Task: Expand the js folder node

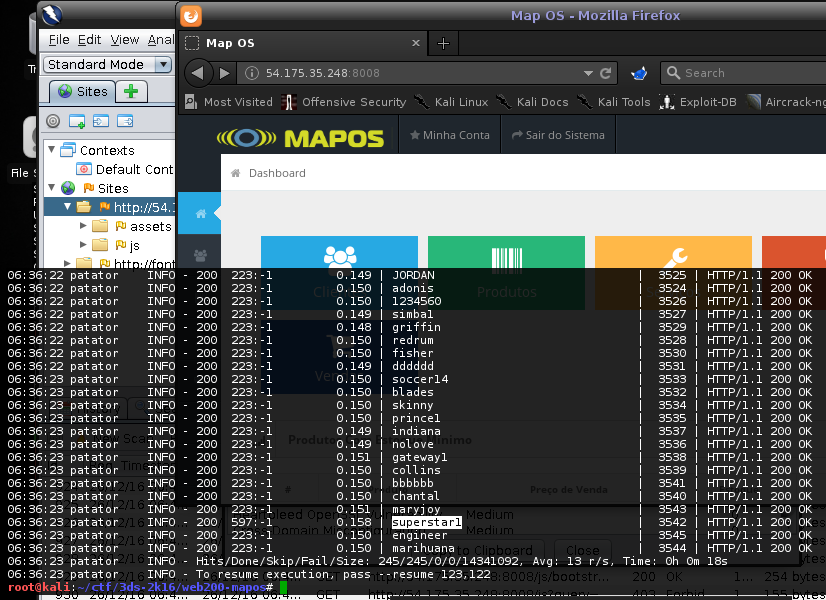Action: 84,245
